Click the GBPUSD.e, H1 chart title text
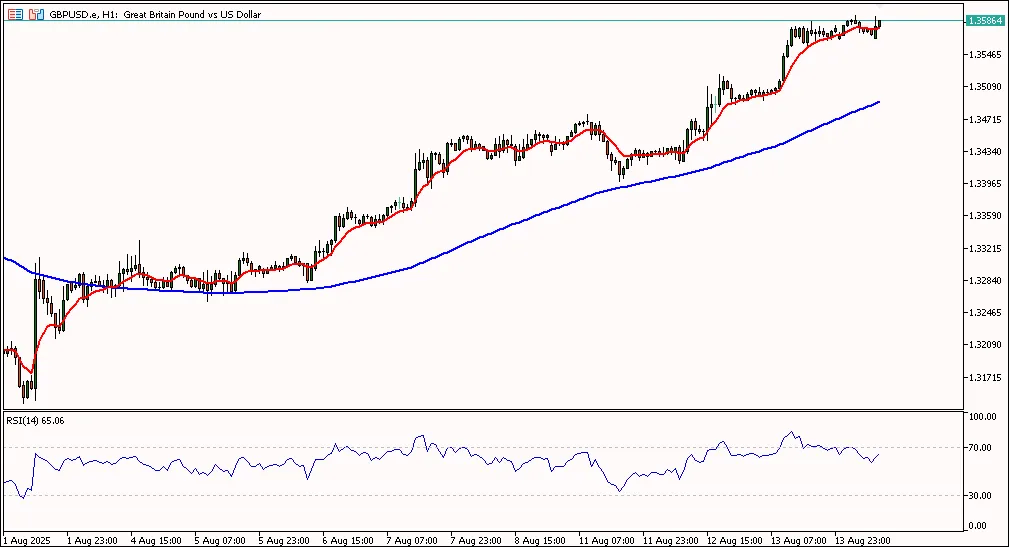Screen dimensions: 1009x547 point(155,14)
